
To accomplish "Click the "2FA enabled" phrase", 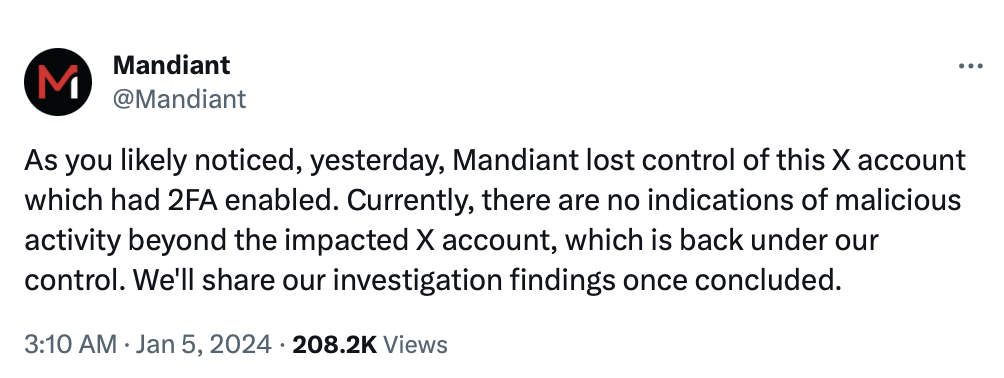I will click(252, 200).
